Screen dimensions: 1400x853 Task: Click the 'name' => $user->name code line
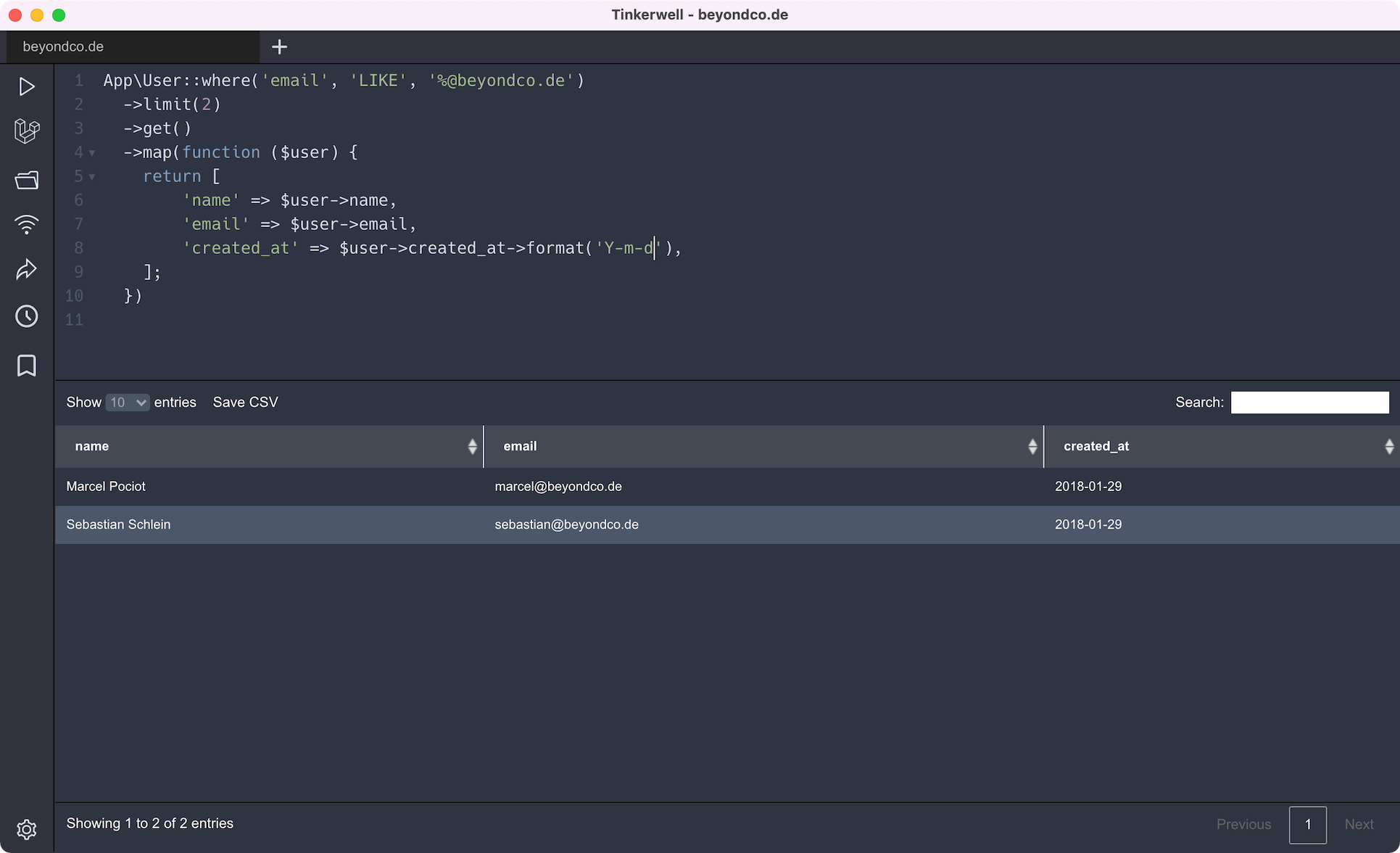289,200
